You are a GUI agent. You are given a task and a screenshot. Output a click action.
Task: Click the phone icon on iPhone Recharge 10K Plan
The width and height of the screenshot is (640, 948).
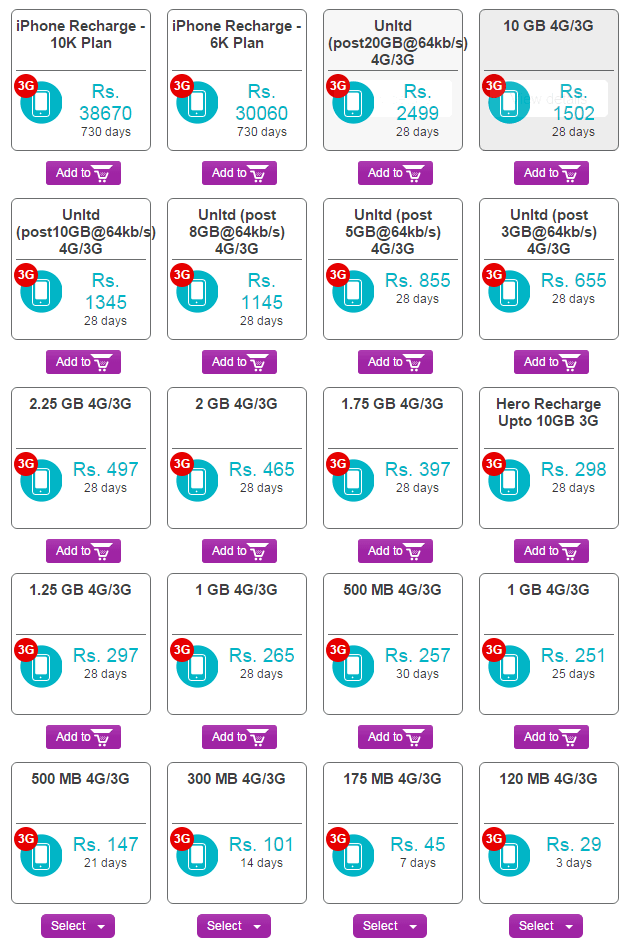tap(41, 103)
